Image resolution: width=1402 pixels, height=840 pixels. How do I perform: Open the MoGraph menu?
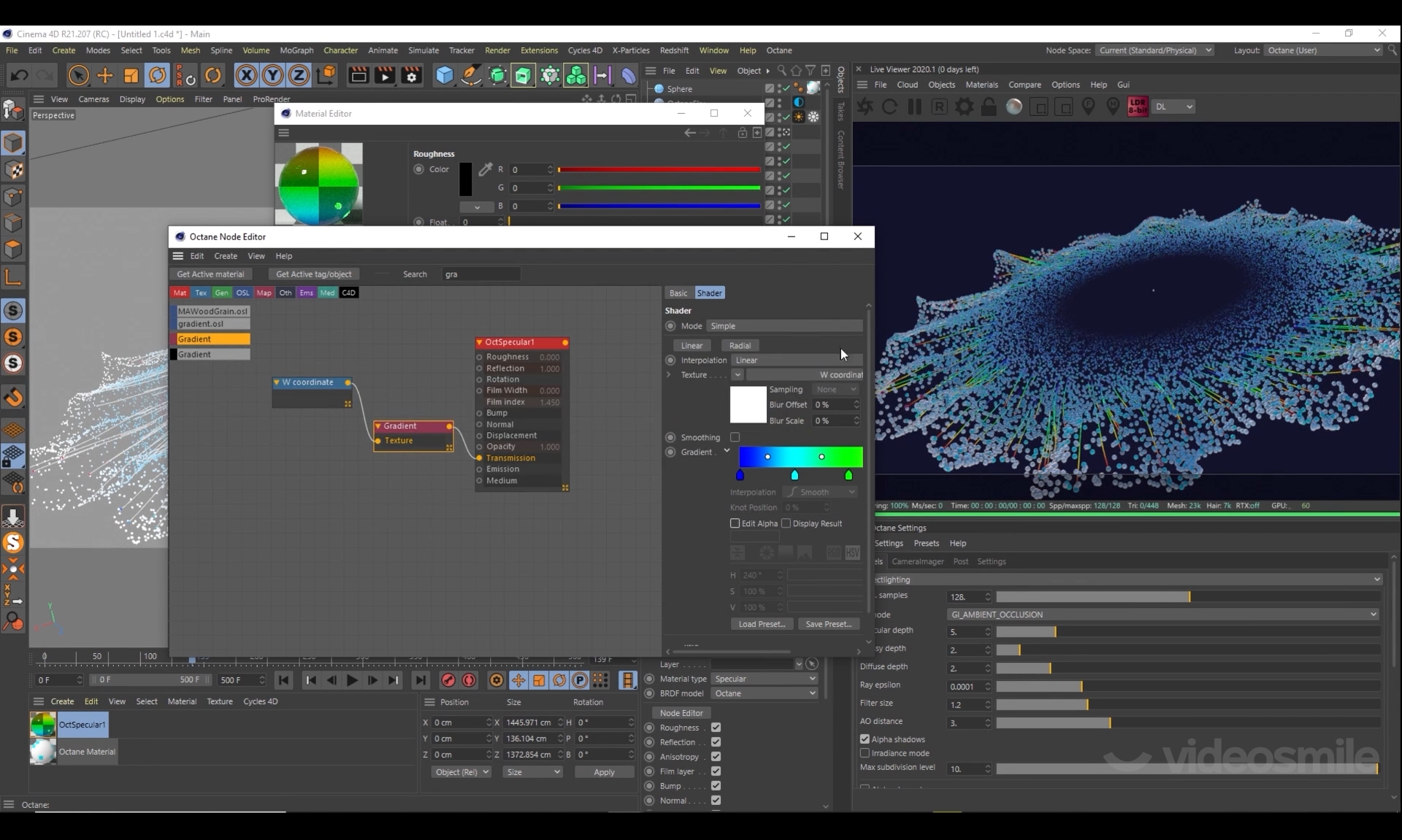(x=296, y=50)
